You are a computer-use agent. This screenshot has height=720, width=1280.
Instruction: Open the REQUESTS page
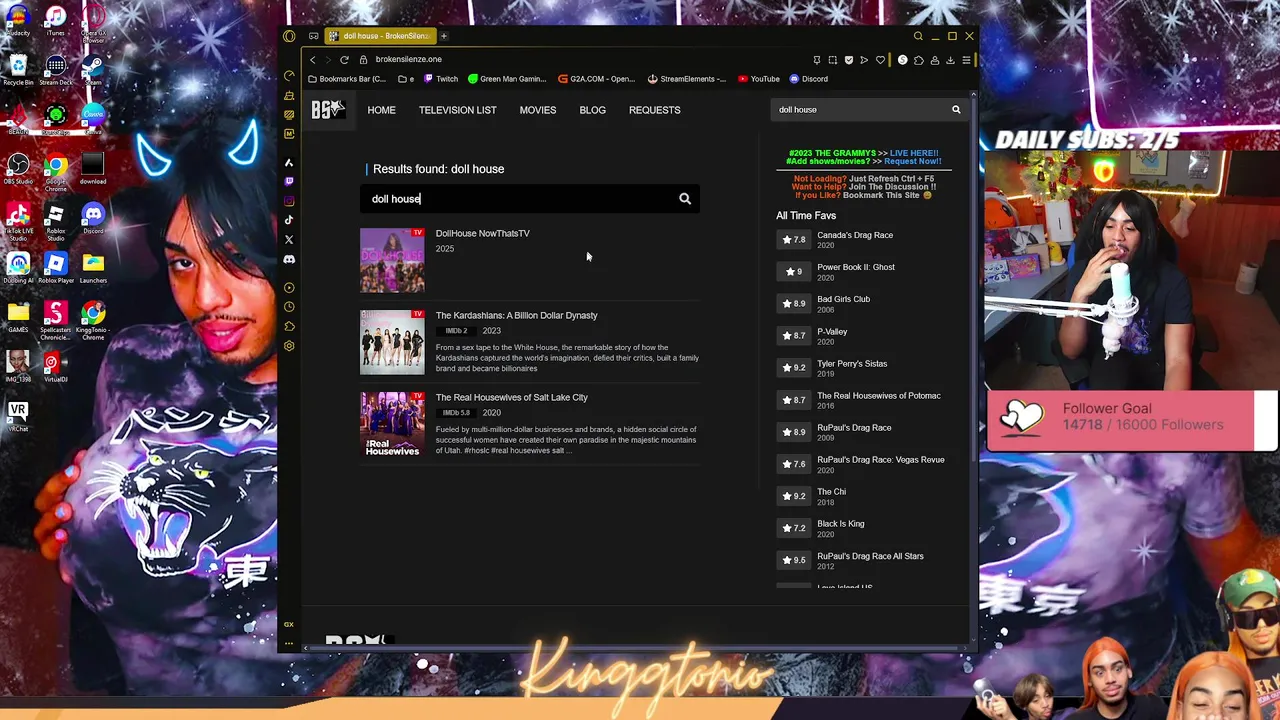[x=654, y=110]
